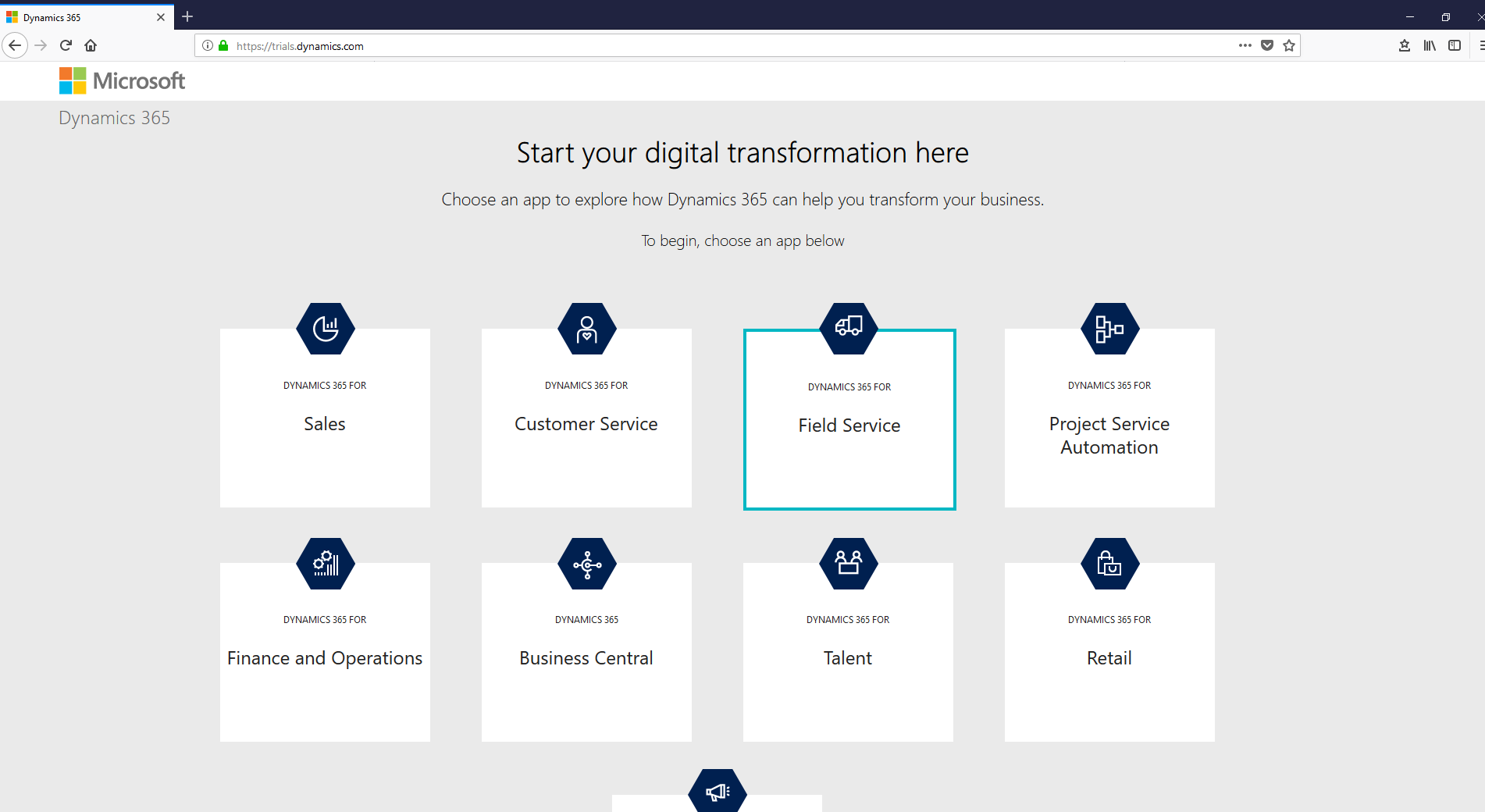
Task: Minimize the browser window
Action: click(x=1410, y=16)
